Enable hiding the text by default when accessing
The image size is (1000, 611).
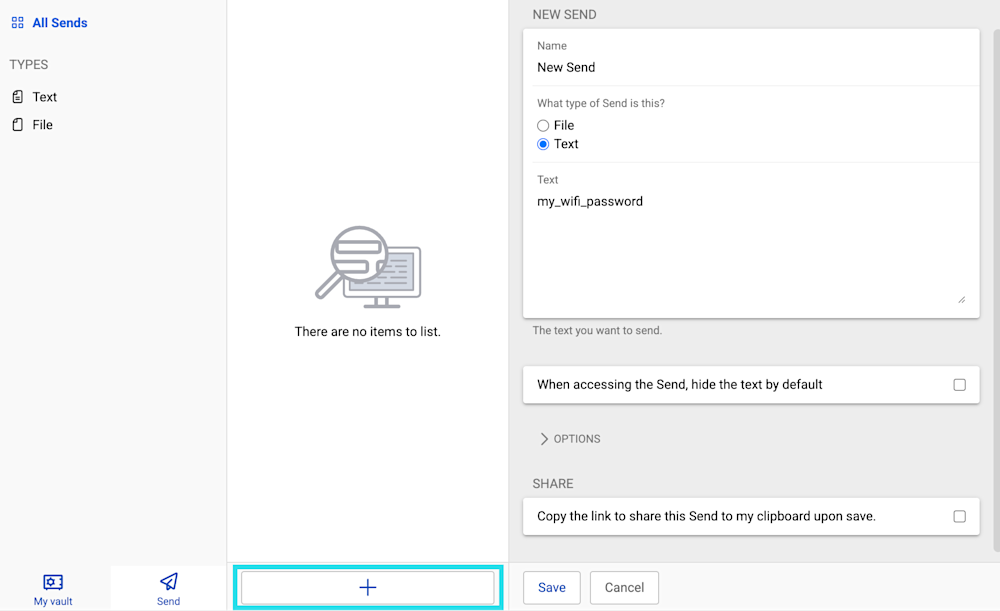[959, 384]
